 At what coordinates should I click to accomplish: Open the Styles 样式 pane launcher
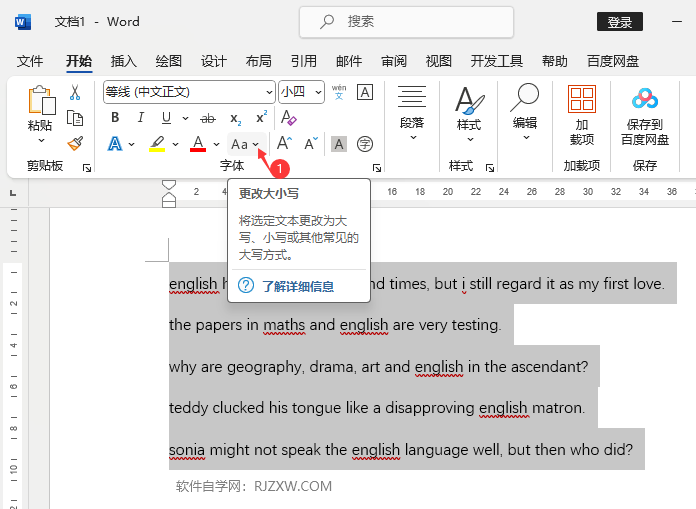tap(490, 168)
